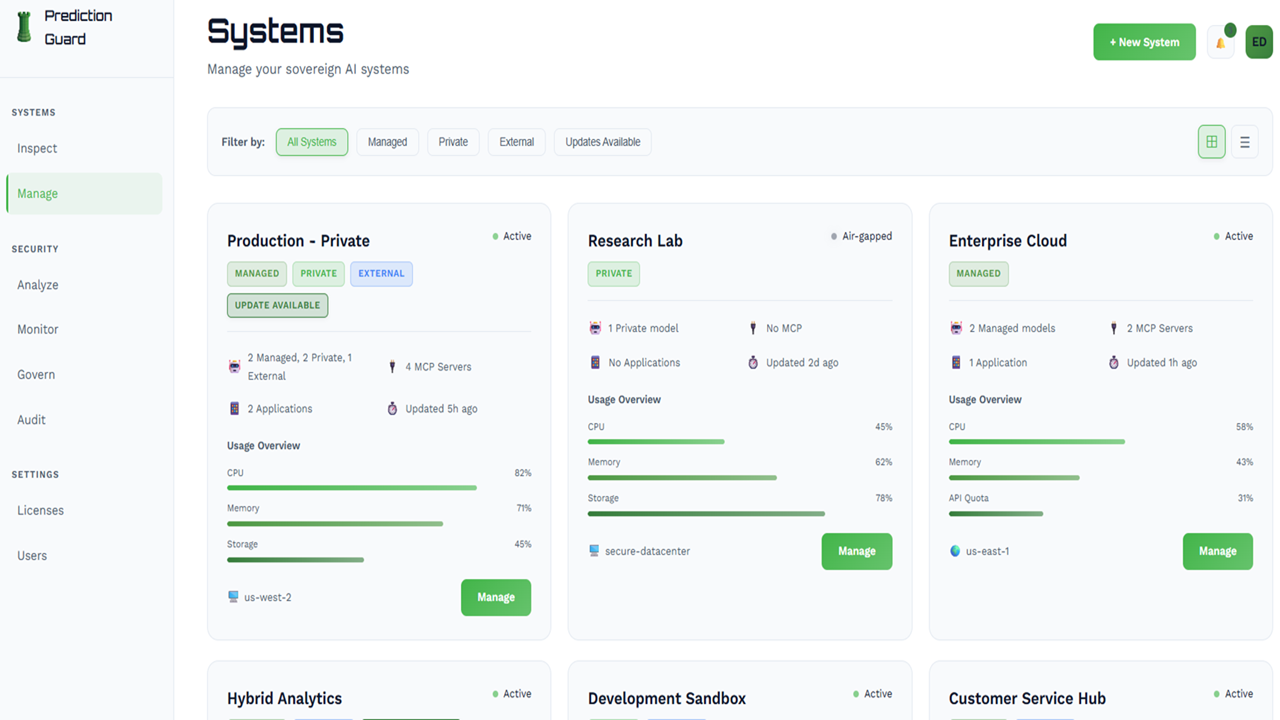Click the Prediction Guard rook logo
Image resolution: width=1280 pixels, height=720 pixels.
[x=24, y=28]
